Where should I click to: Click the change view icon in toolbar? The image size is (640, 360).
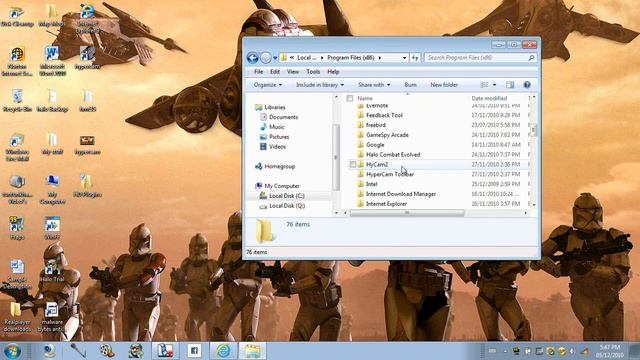484,85
